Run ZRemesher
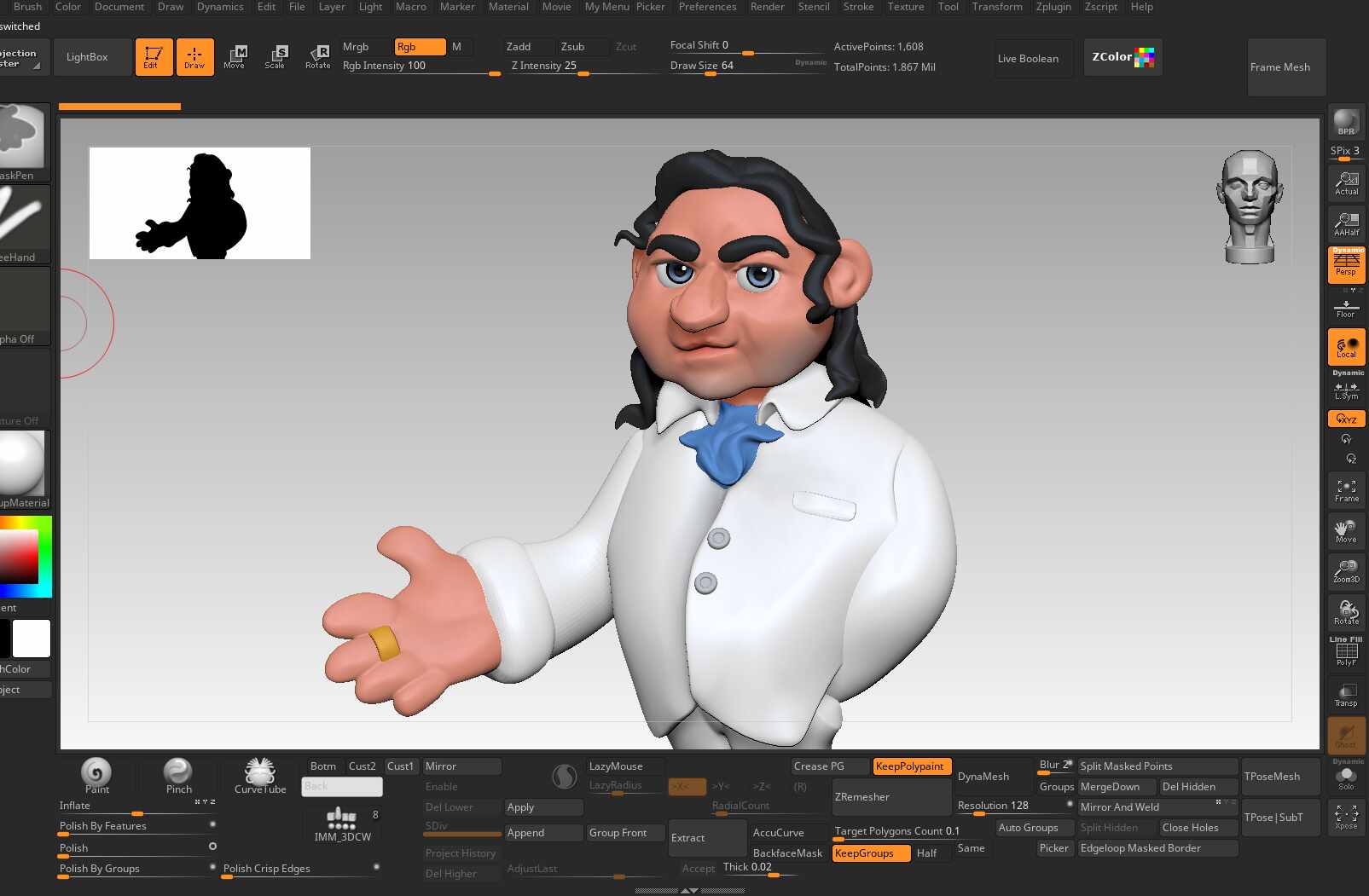1369x896 pixels. (891, 797)
